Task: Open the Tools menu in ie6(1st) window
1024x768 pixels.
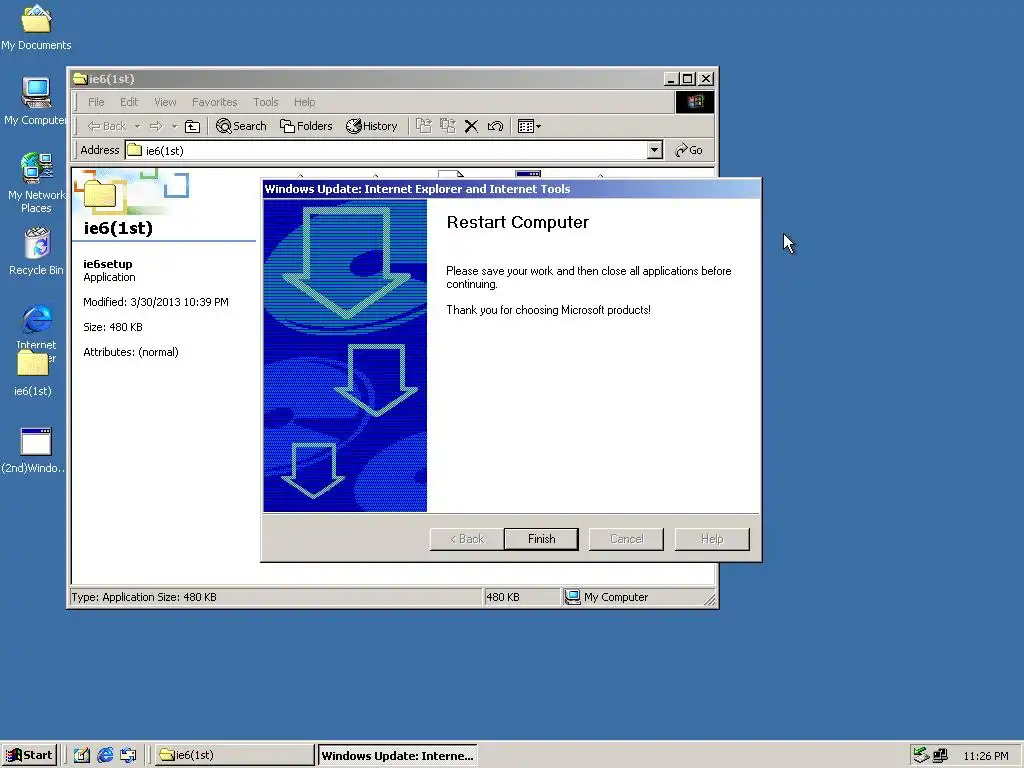Action: pyautogui.click(x=266, y=102)
